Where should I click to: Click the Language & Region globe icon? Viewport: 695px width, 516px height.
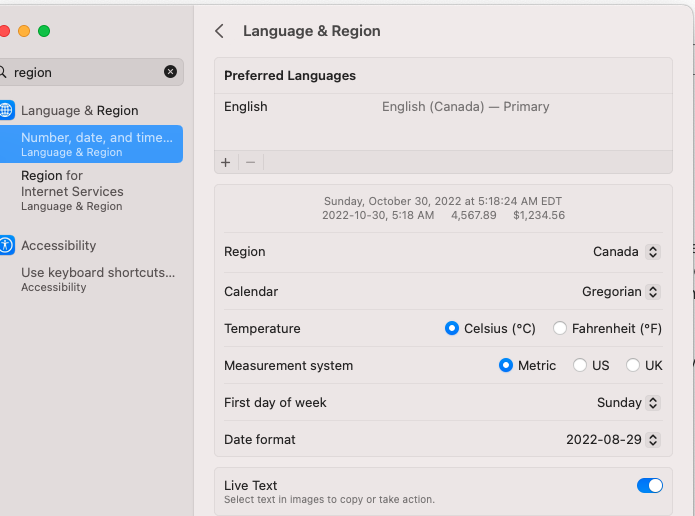click(x=6, y=110)
